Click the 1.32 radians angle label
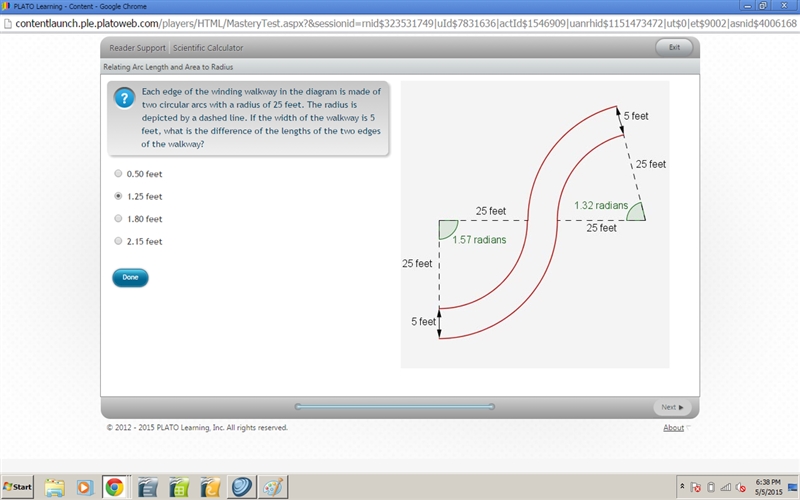 601,206
